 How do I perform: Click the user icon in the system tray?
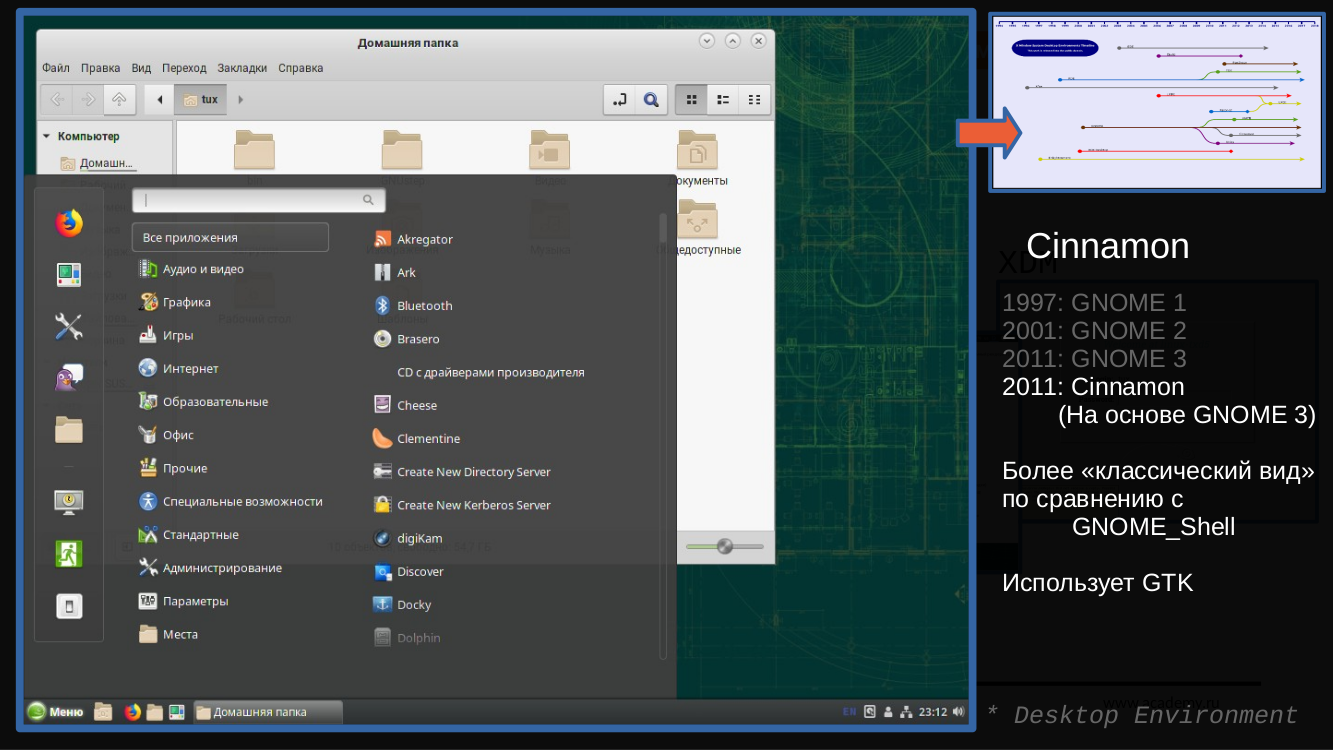pyautogui.click(x=888, y=712)
